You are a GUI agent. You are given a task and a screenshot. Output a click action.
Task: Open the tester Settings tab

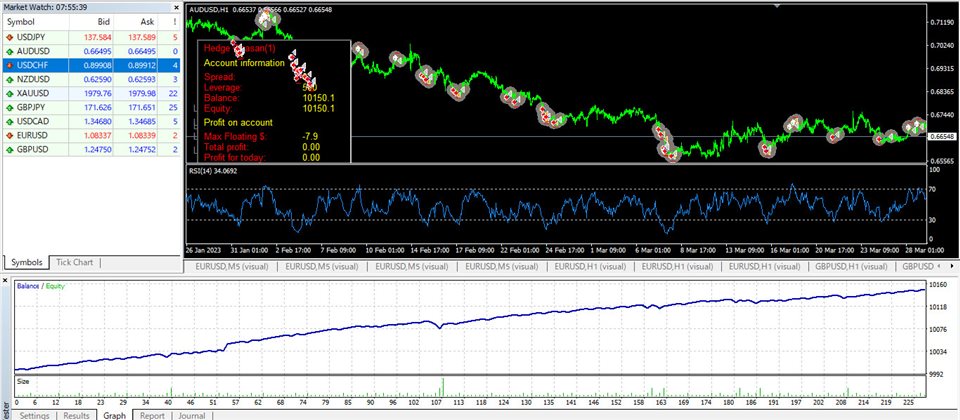[33, 414]
